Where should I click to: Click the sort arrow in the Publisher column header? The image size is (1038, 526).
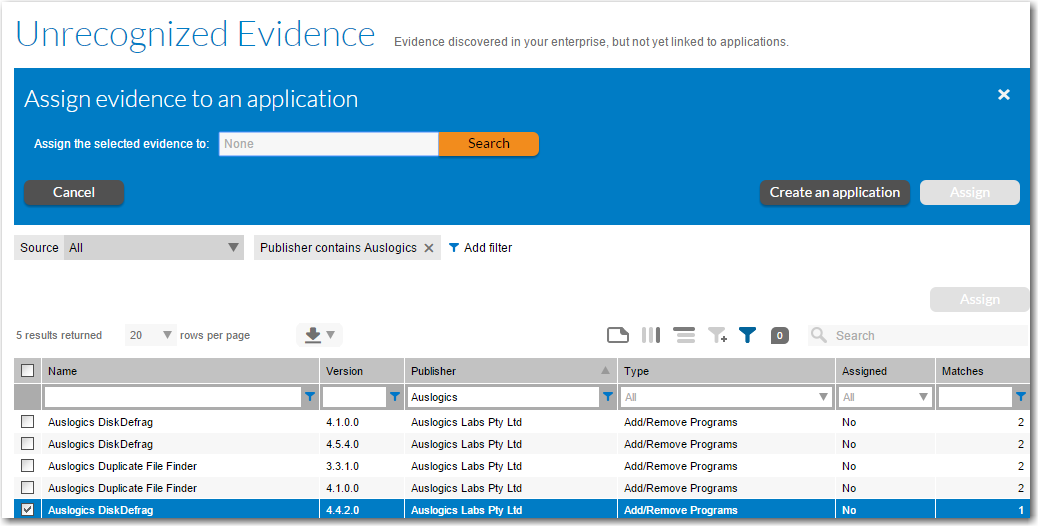coord(605,371)
